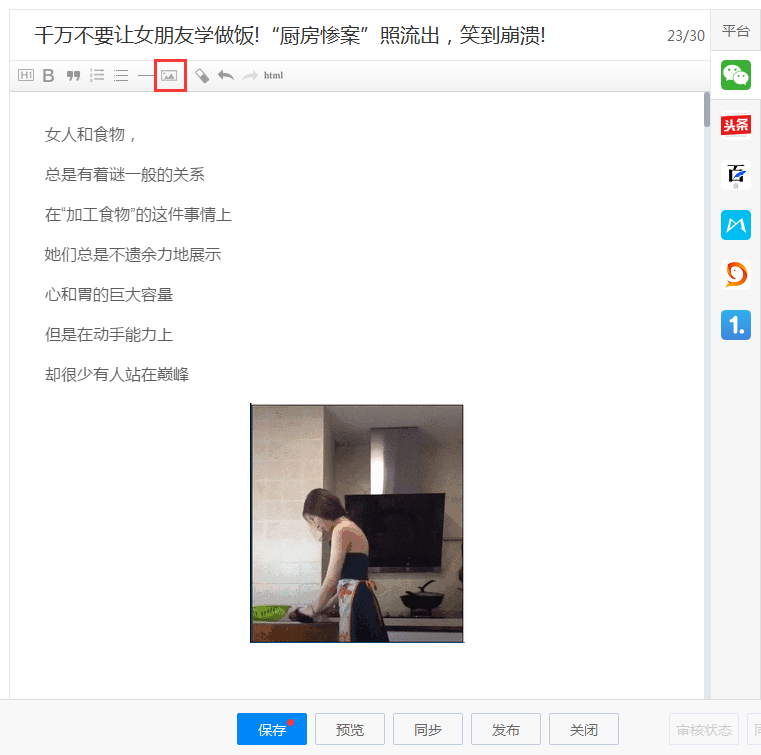This screenshot has width=761, height=755.
Task: Click the 关闭 close button
Action: 584,729
